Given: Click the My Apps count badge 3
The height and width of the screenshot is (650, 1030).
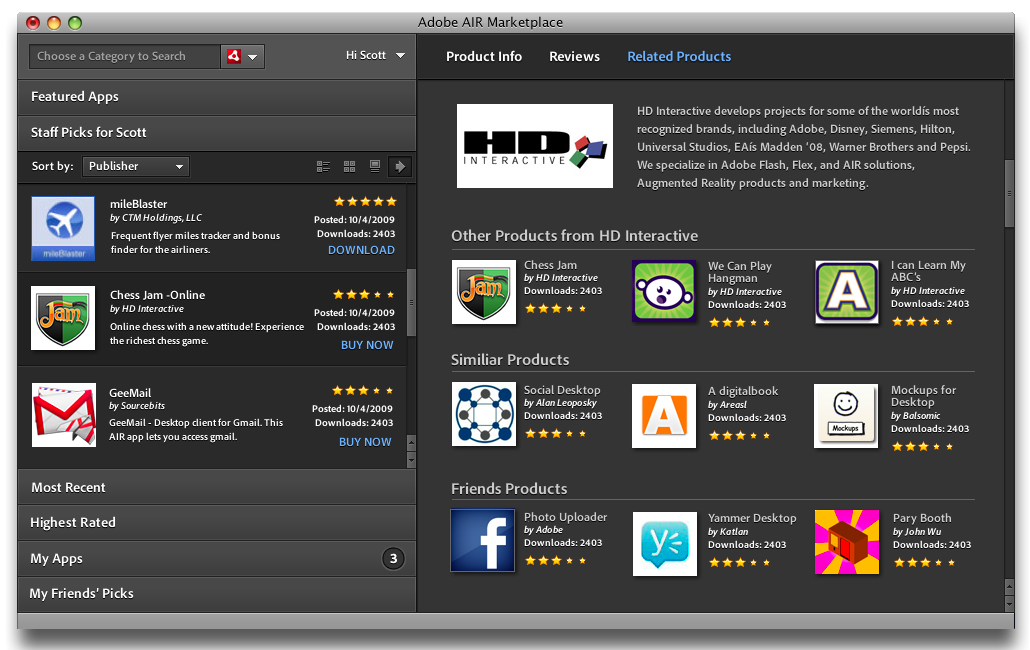Looking at the screenshot, I should point(393,559).
